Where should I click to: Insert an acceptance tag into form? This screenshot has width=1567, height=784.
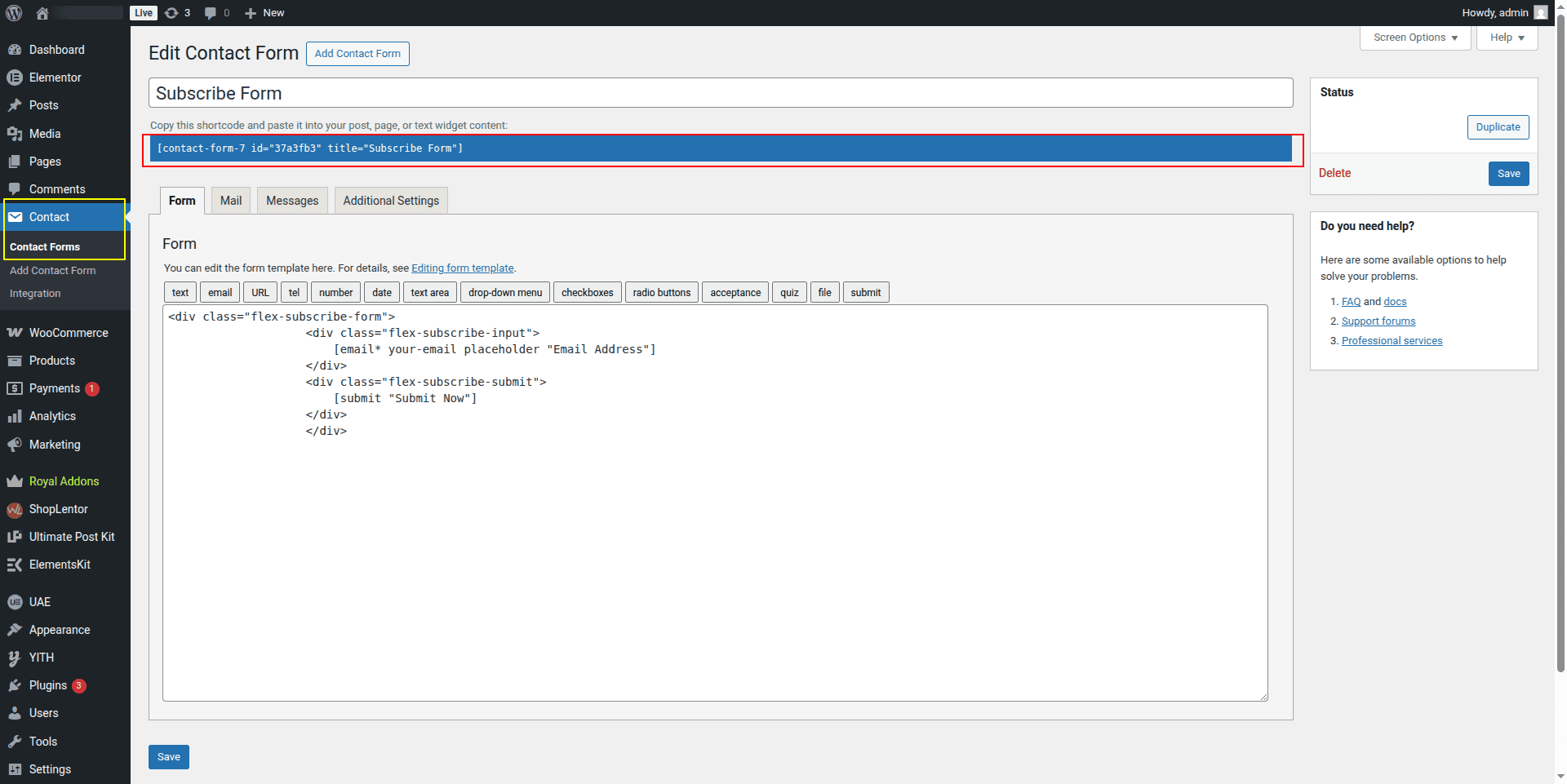[735, 293]
